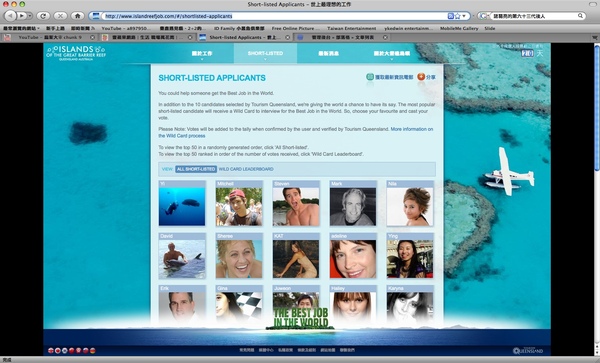Click the RSS feed icon in address bar
The width and height of the screenshot is (600, 363).
click(x=450, y=16)
